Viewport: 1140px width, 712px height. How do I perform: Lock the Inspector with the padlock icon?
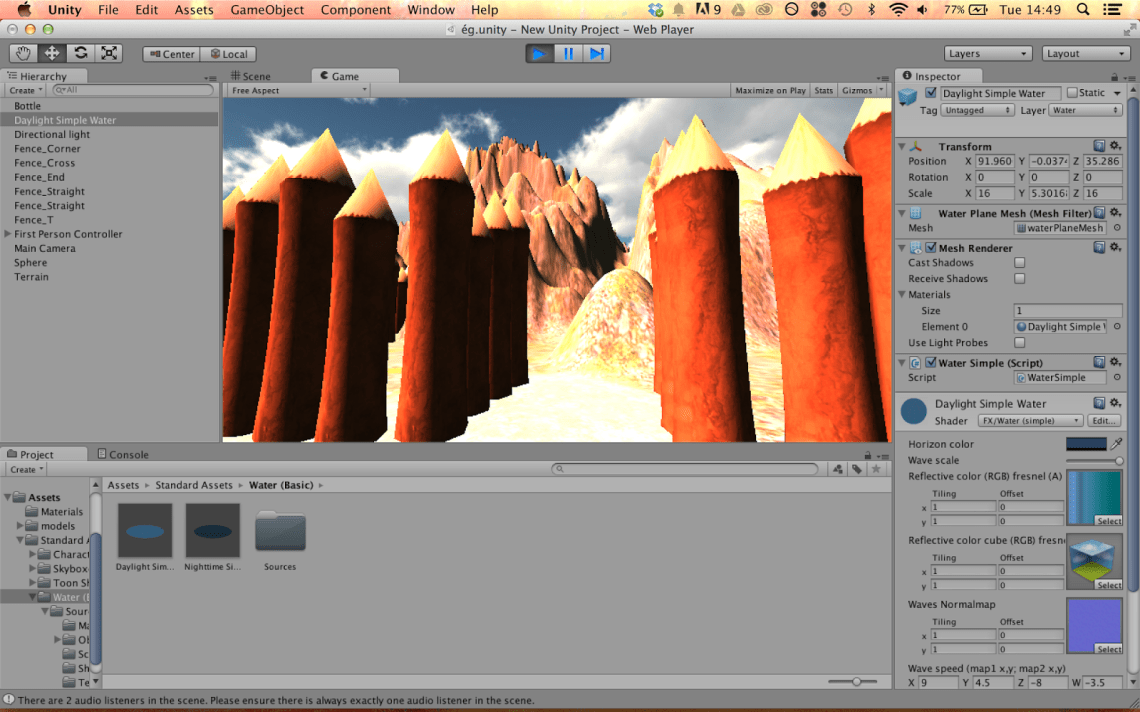click(1114, 75)
